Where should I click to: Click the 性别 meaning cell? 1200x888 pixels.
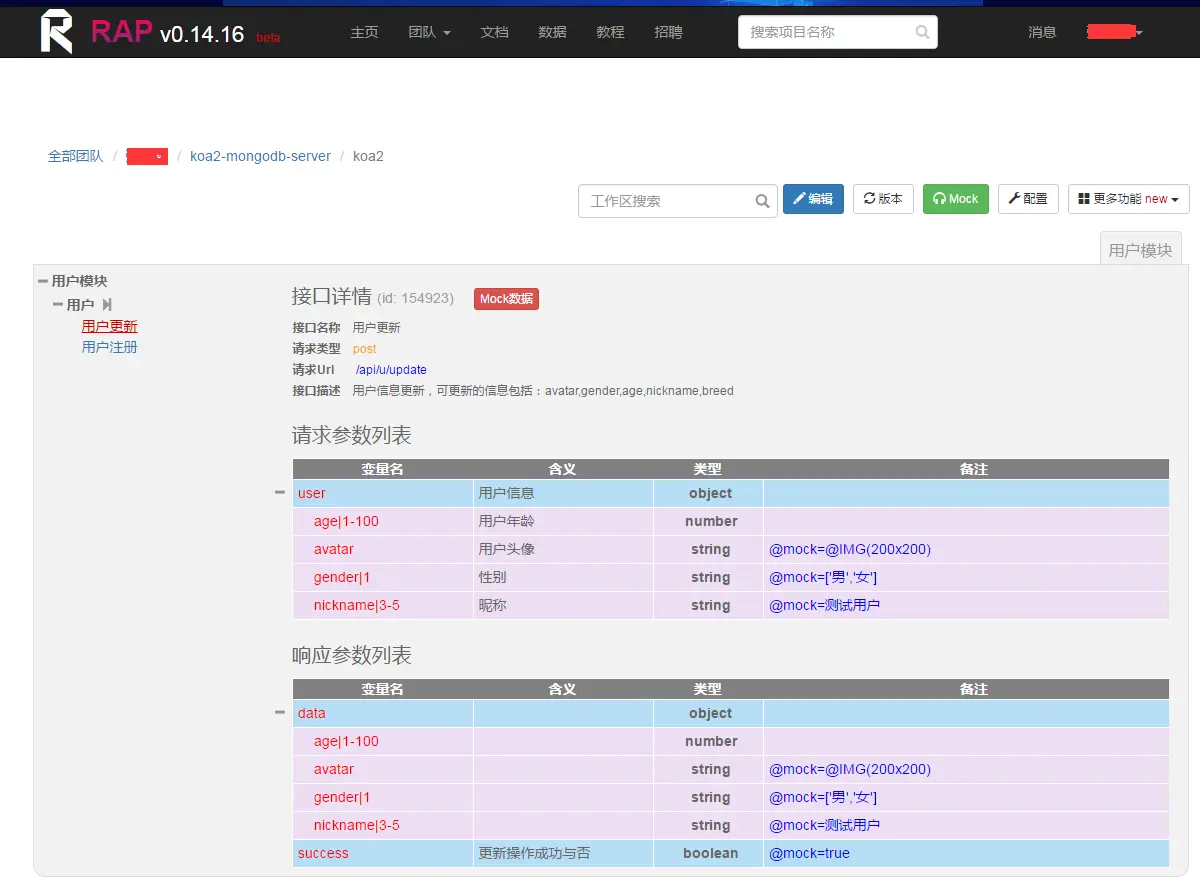tap(563, 577)
